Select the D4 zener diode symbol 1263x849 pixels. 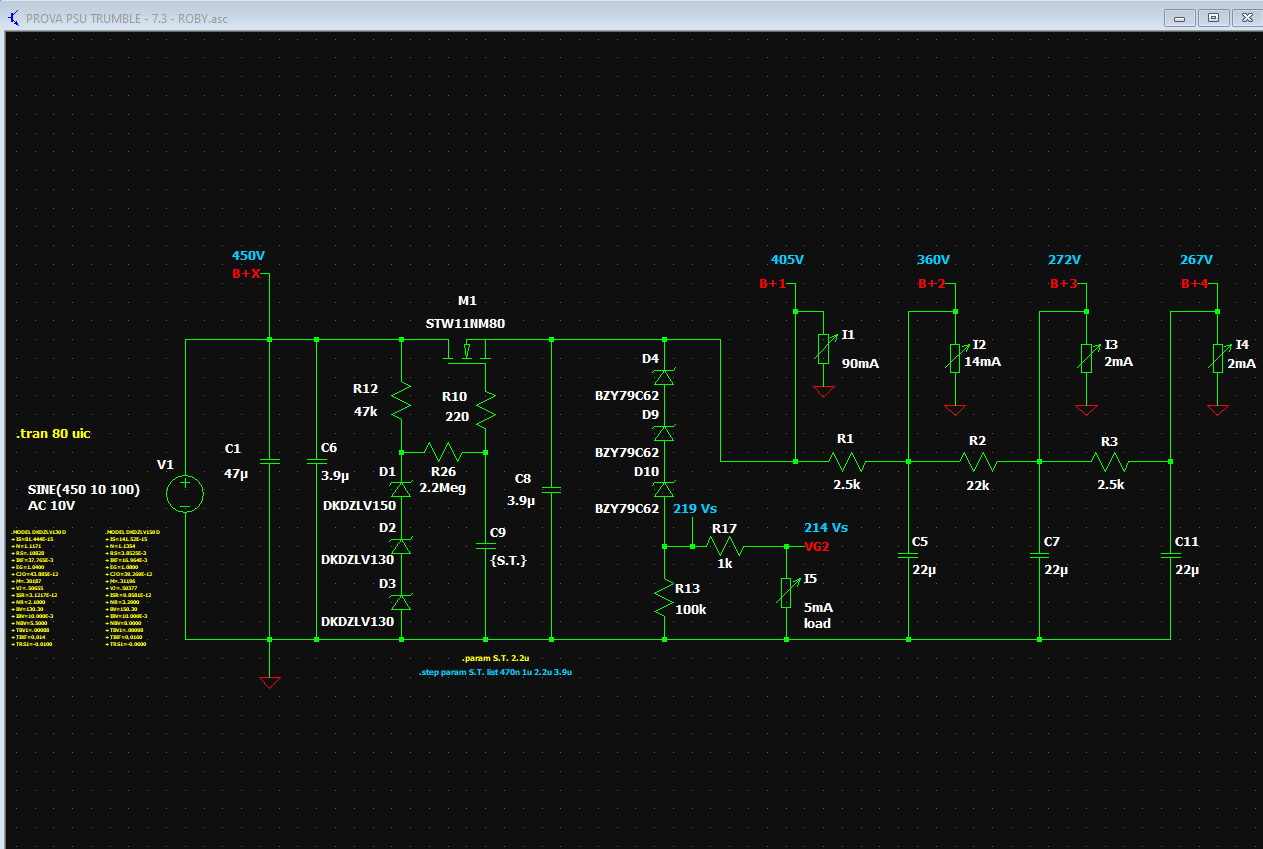point(664,376)
